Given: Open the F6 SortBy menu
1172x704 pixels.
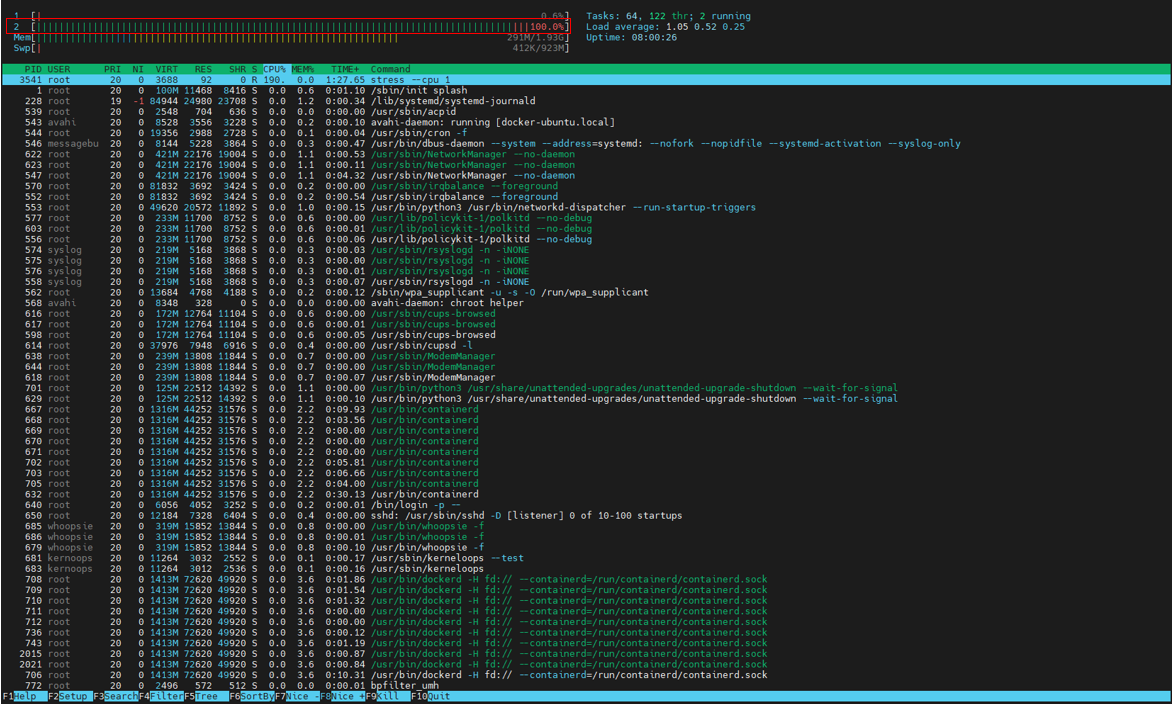Looking at the screenshot, I should coord(251,696).
